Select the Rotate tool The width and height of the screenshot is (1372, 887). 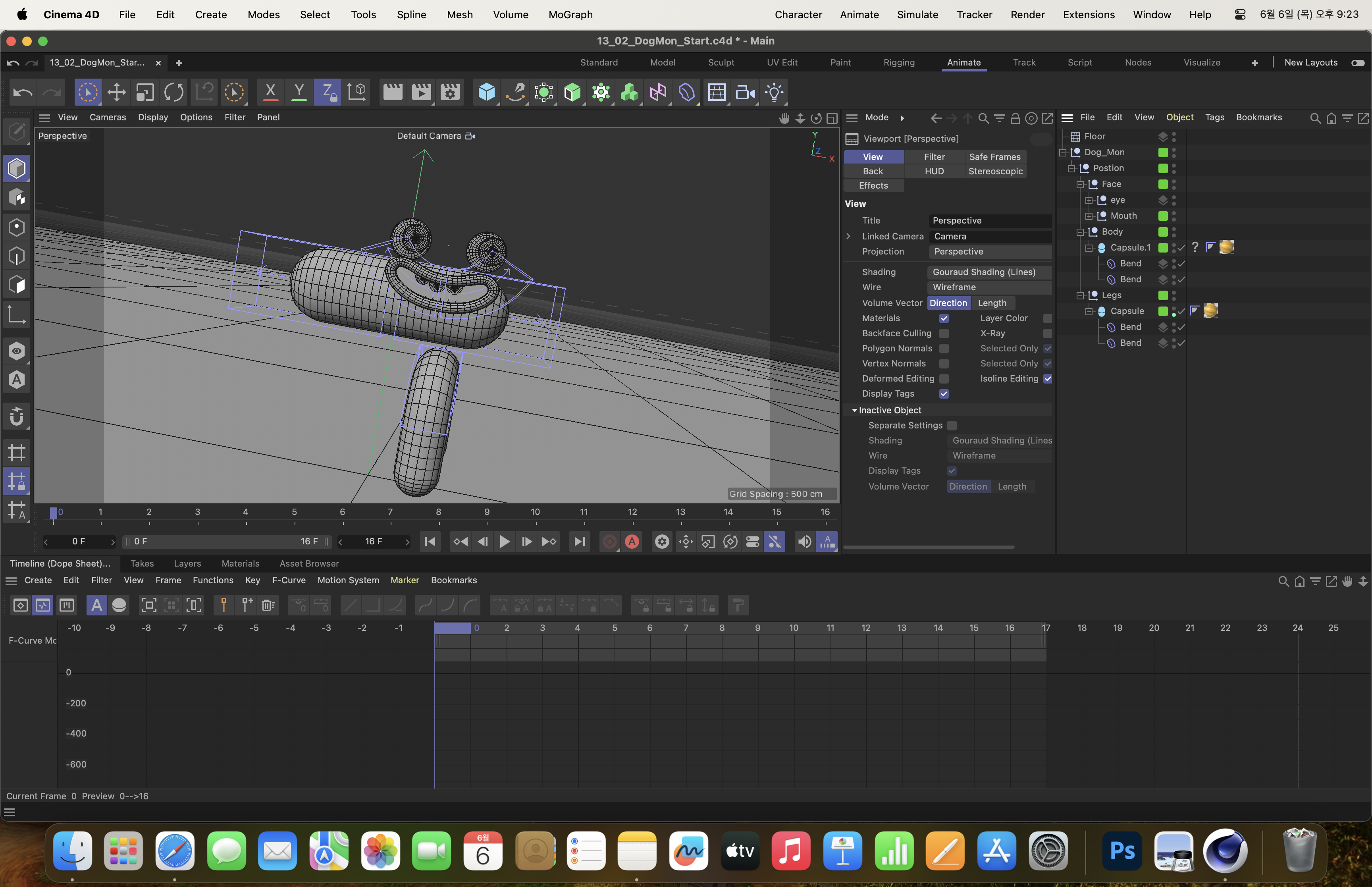pos(174,92)
